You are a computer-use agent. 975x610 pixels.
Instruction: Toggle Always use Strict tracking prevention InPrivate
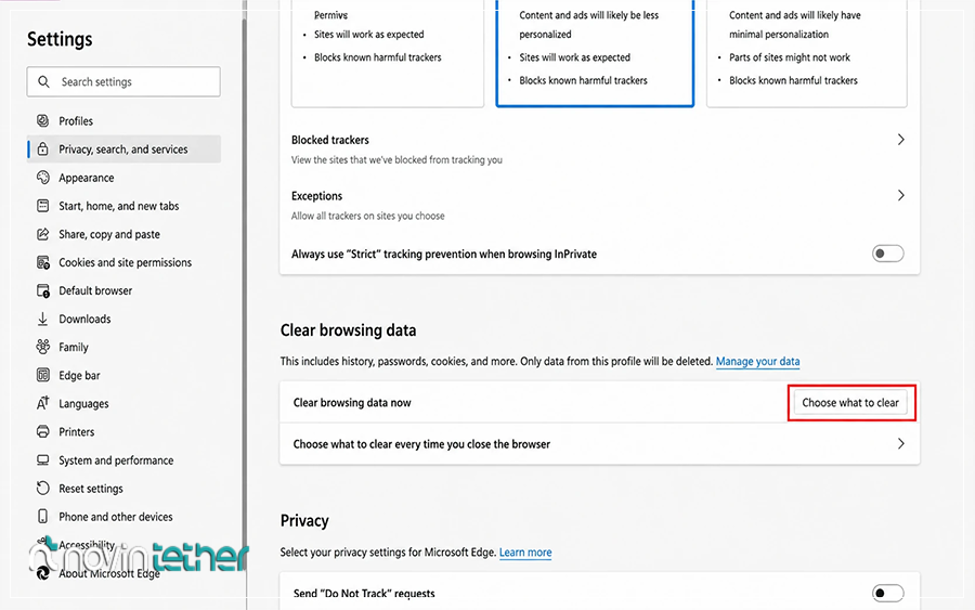click(x=887, y=254)
